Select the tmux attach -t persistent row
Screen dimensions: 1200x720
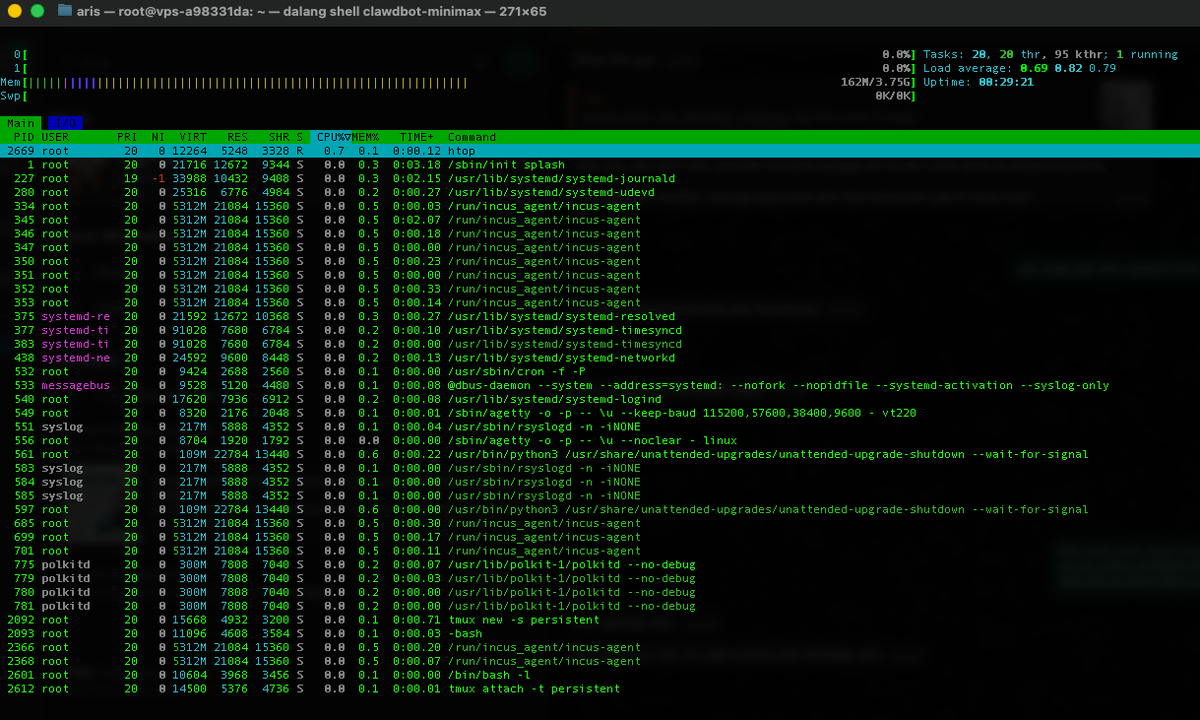point(600,689)
